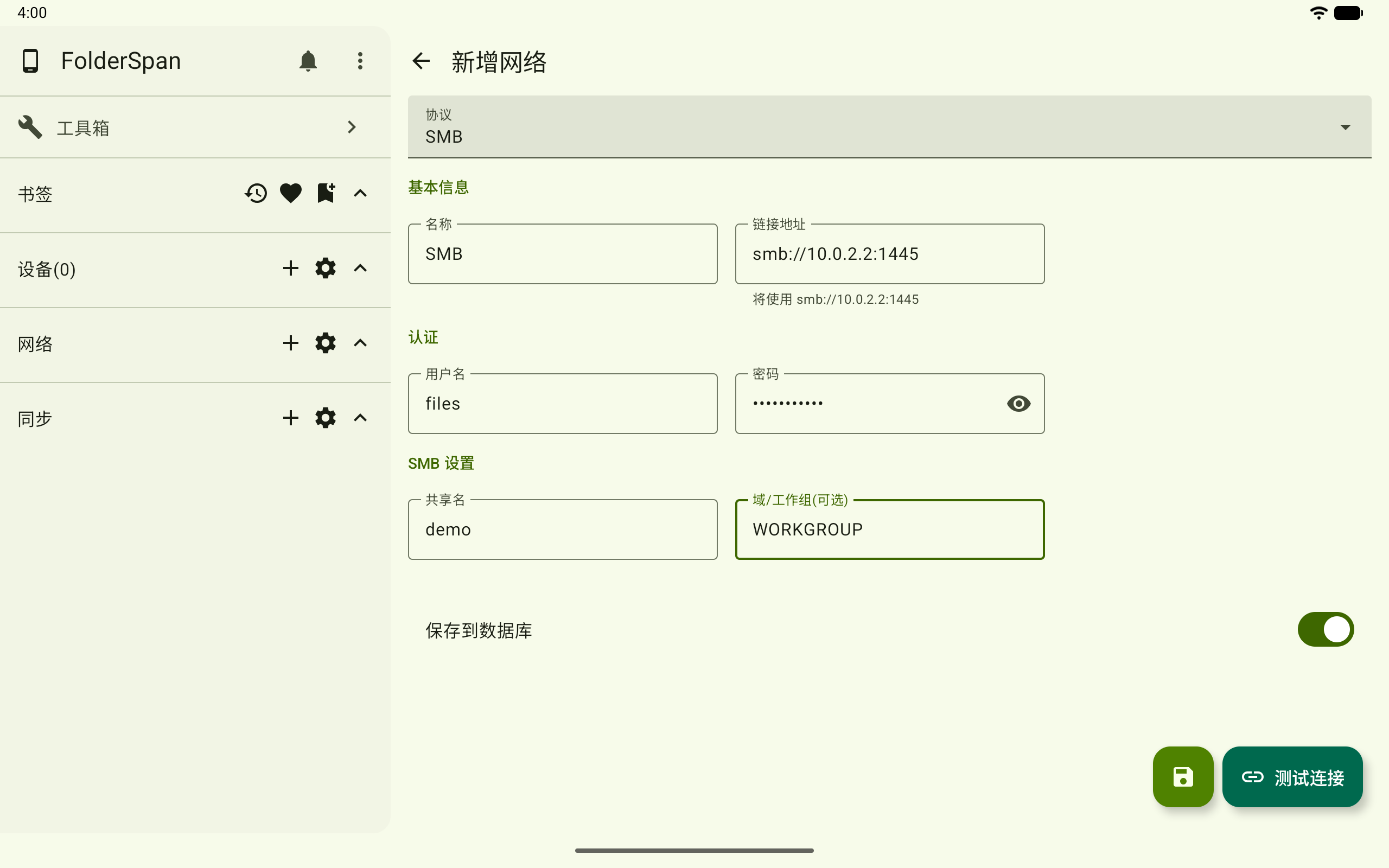
Task: Click the 名称 input field
Action: tap(563, 254)
